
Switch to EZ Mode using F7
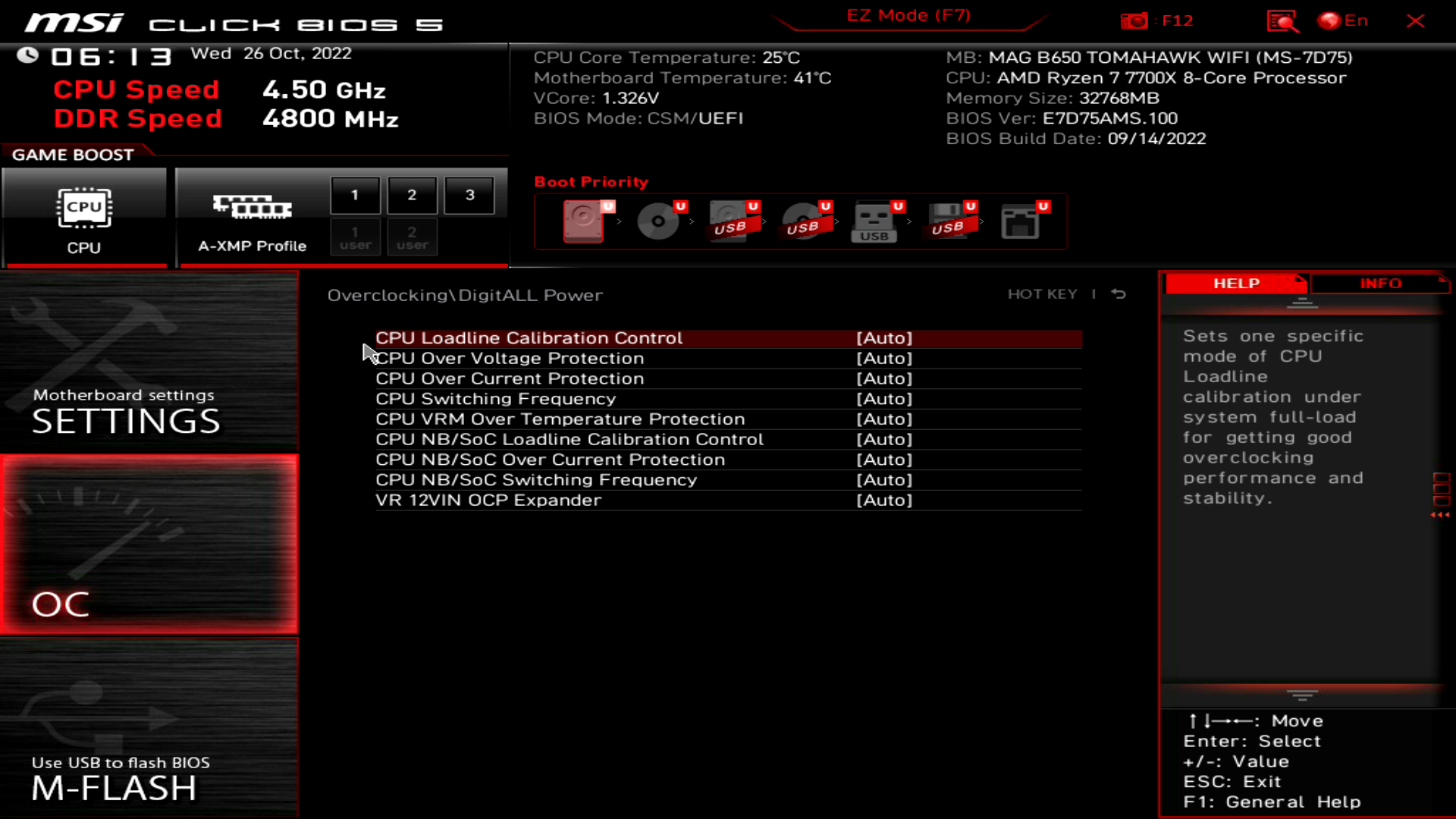(909, 15)
